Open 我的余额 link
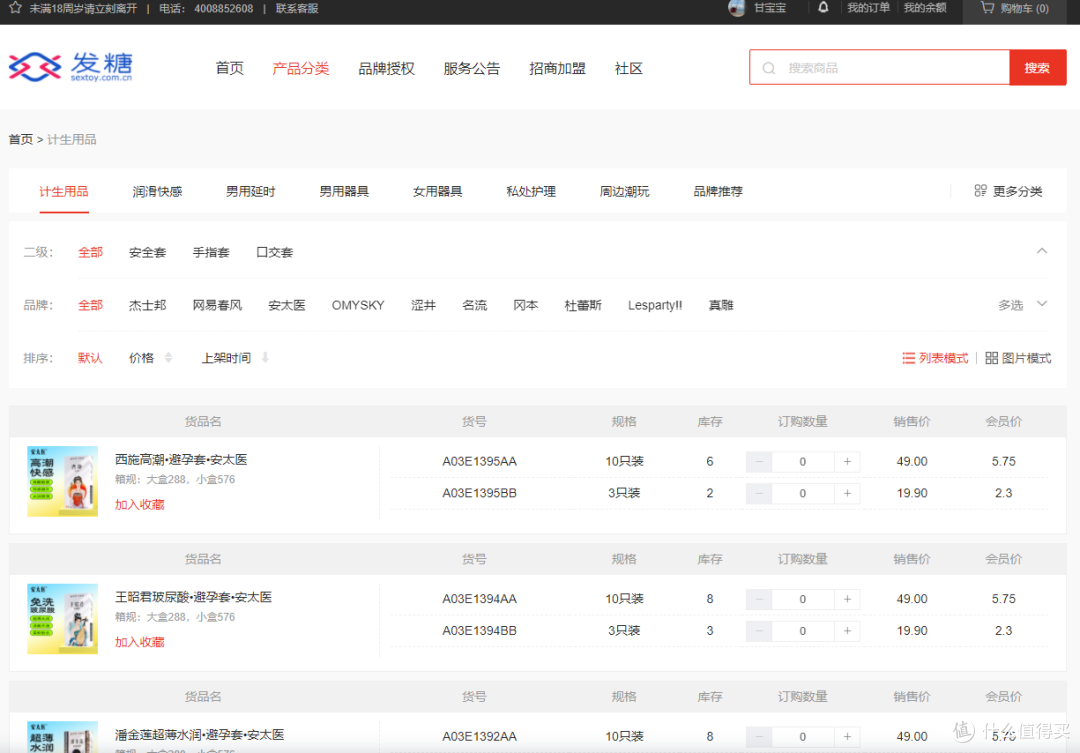Screen dimensions: 1080x753 (925, 8)
